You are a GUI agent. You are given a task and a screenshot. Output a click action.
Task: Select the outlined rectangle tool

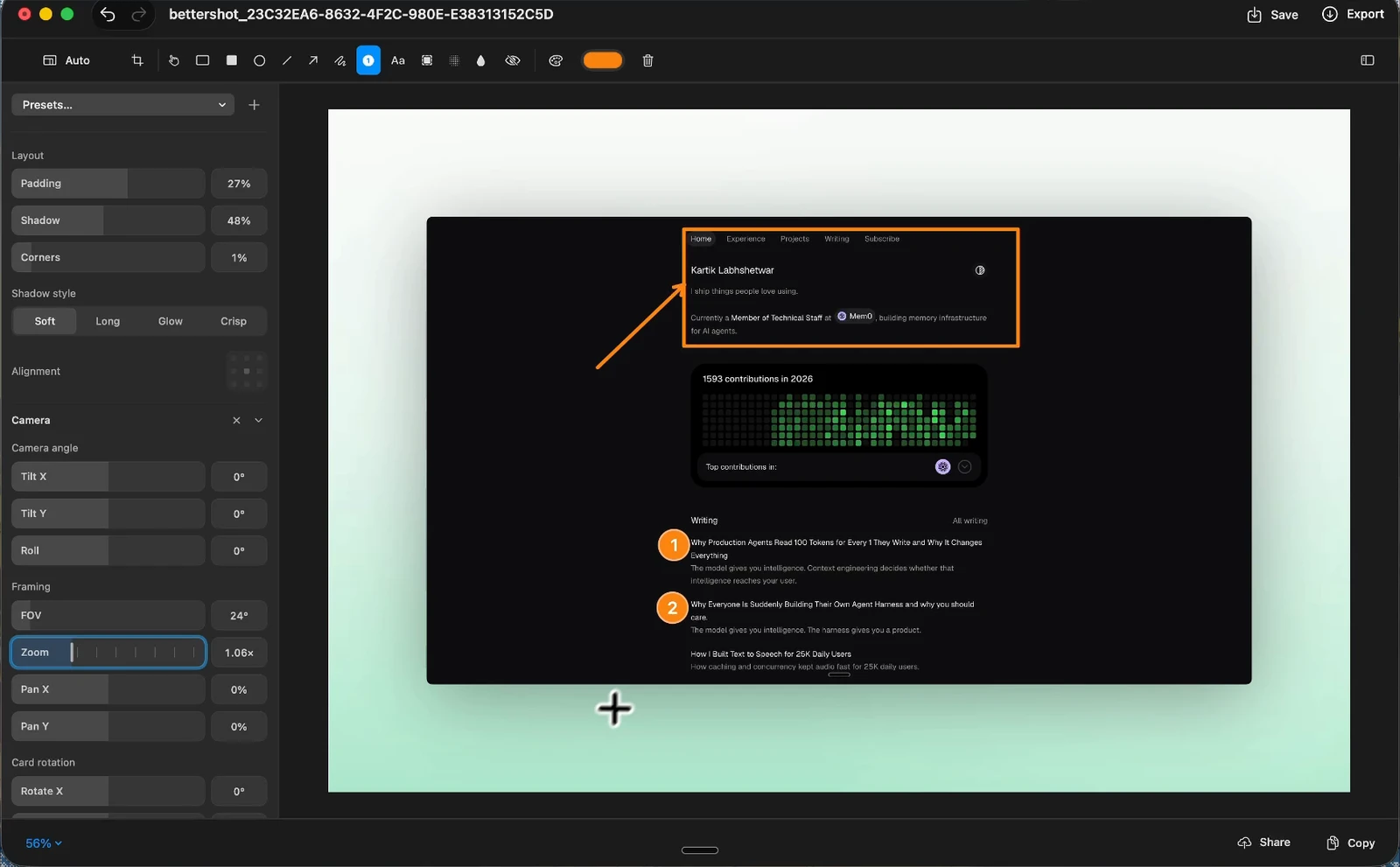pyautogui.click(x=202, y=60)
